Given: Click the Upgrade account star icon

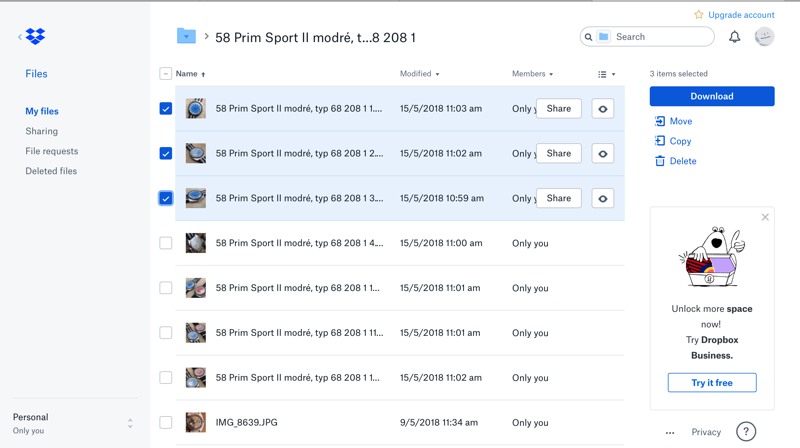Looking at the screenshot, I should 698,15.
